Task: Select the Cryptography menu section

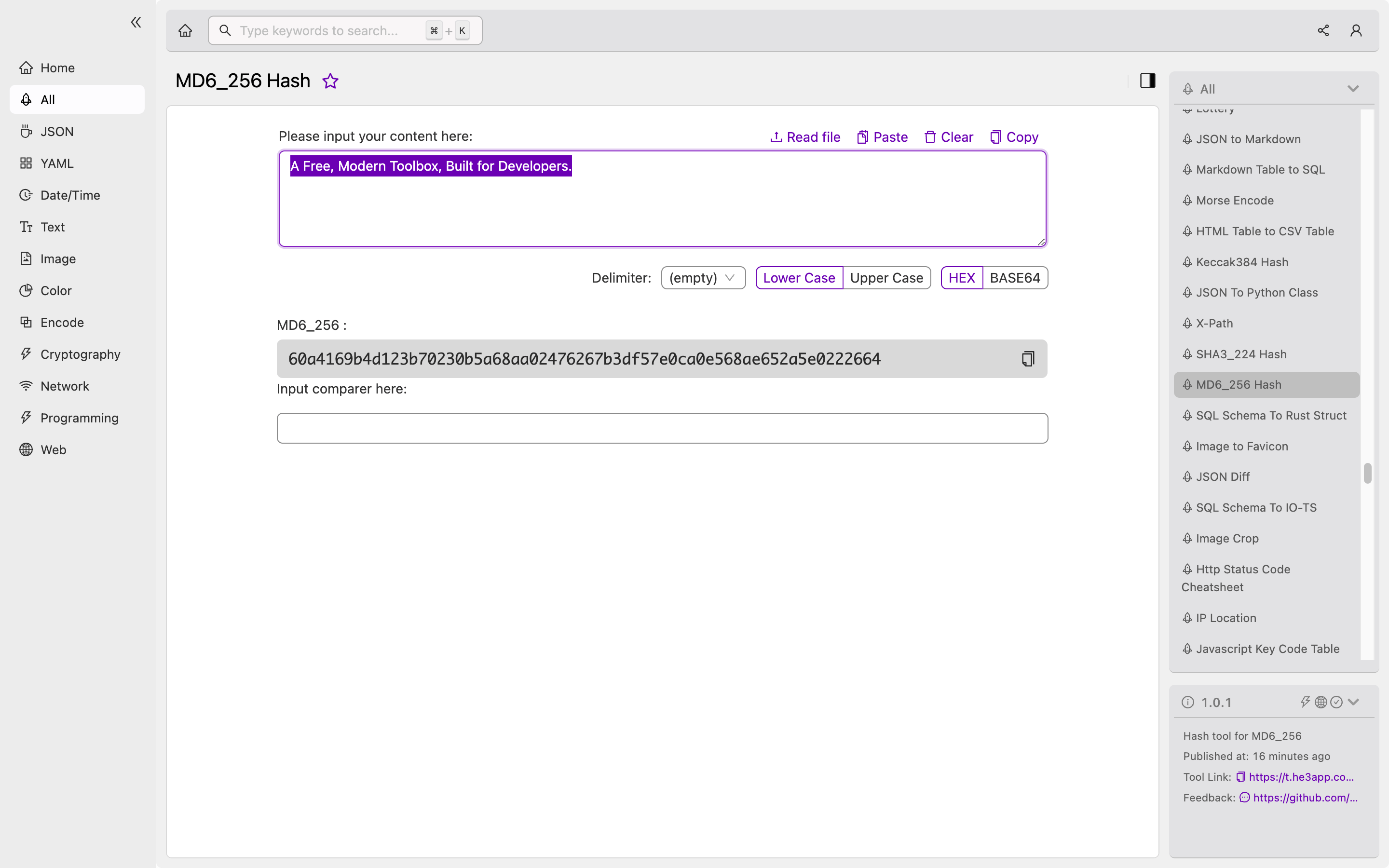Action: pos(80,353)
